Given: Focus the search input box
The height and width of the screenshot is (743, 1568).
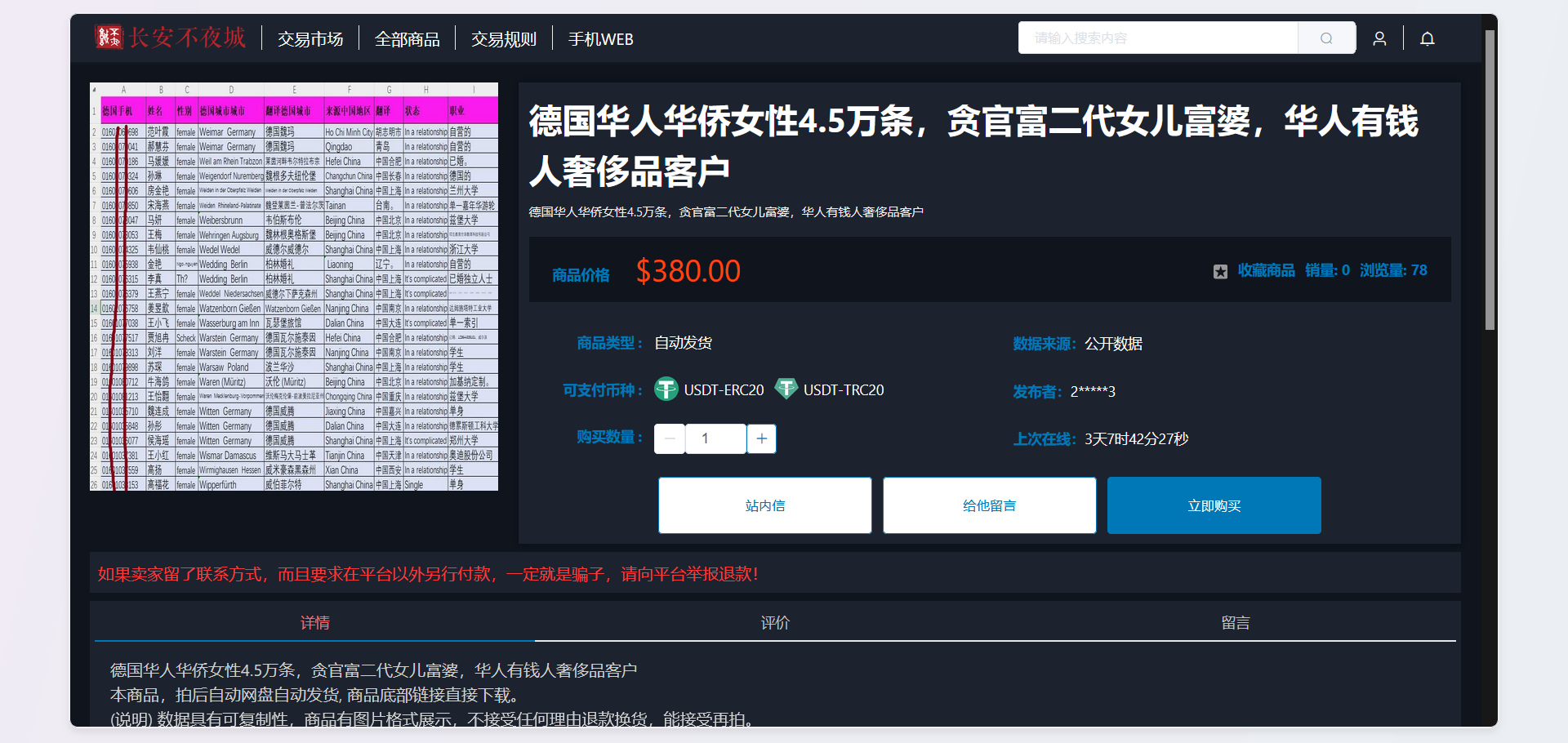Looking at the screenshot, I should pos(1157,38).
